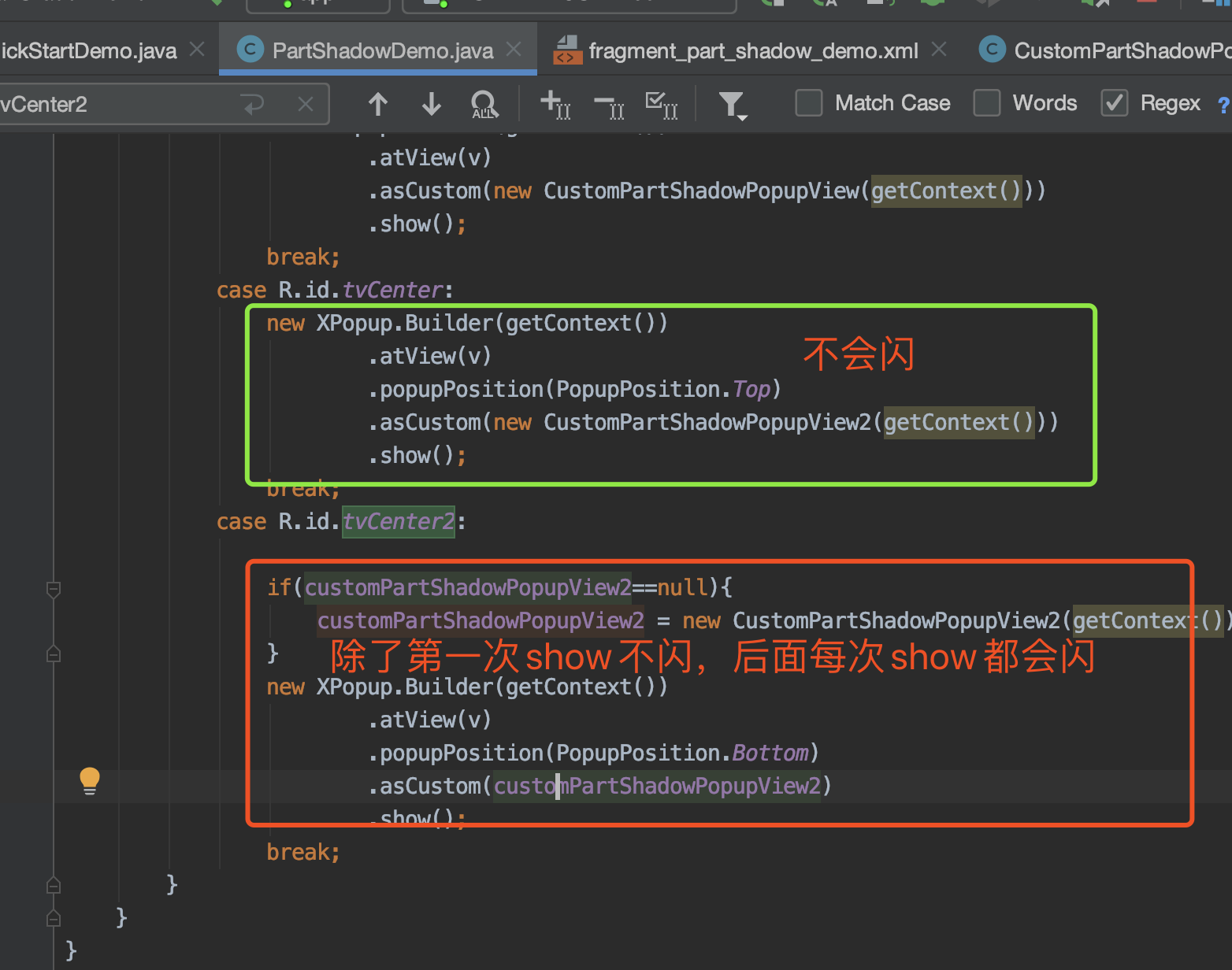Select all matched occurrences in editor

click(661, 103)
